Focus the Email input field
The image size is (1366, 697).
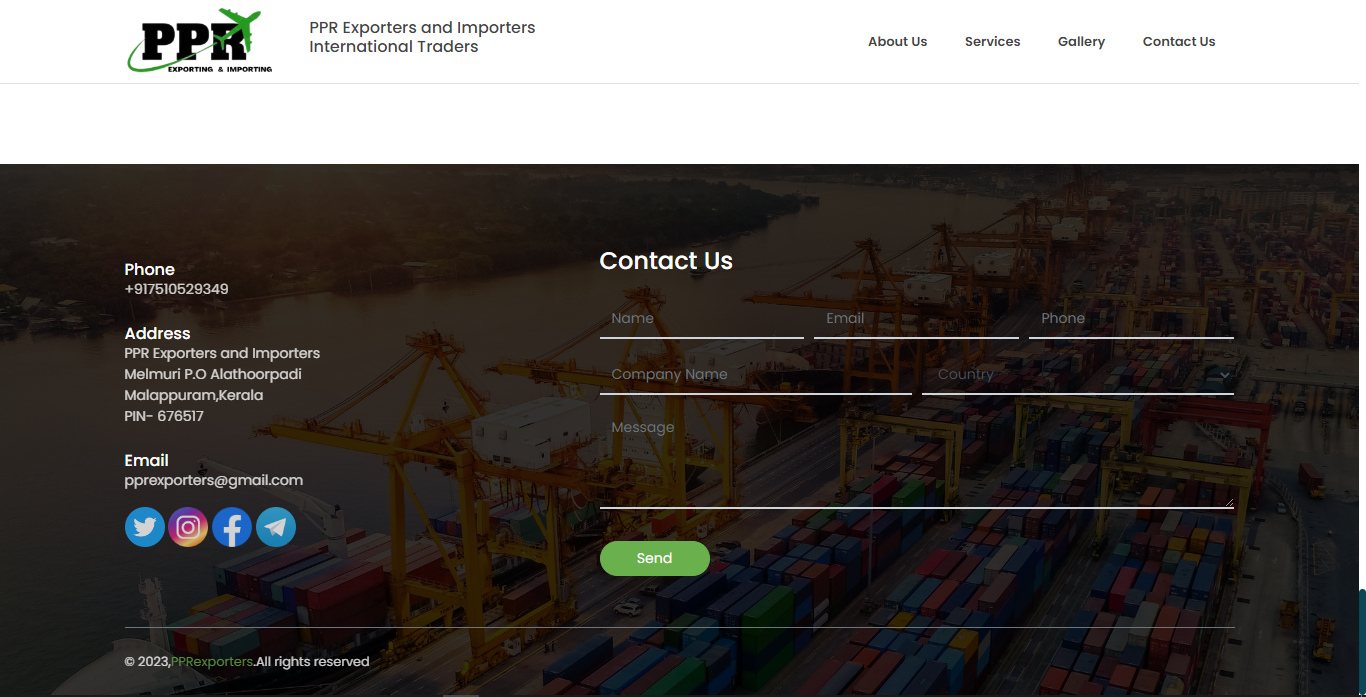(916, 318)
